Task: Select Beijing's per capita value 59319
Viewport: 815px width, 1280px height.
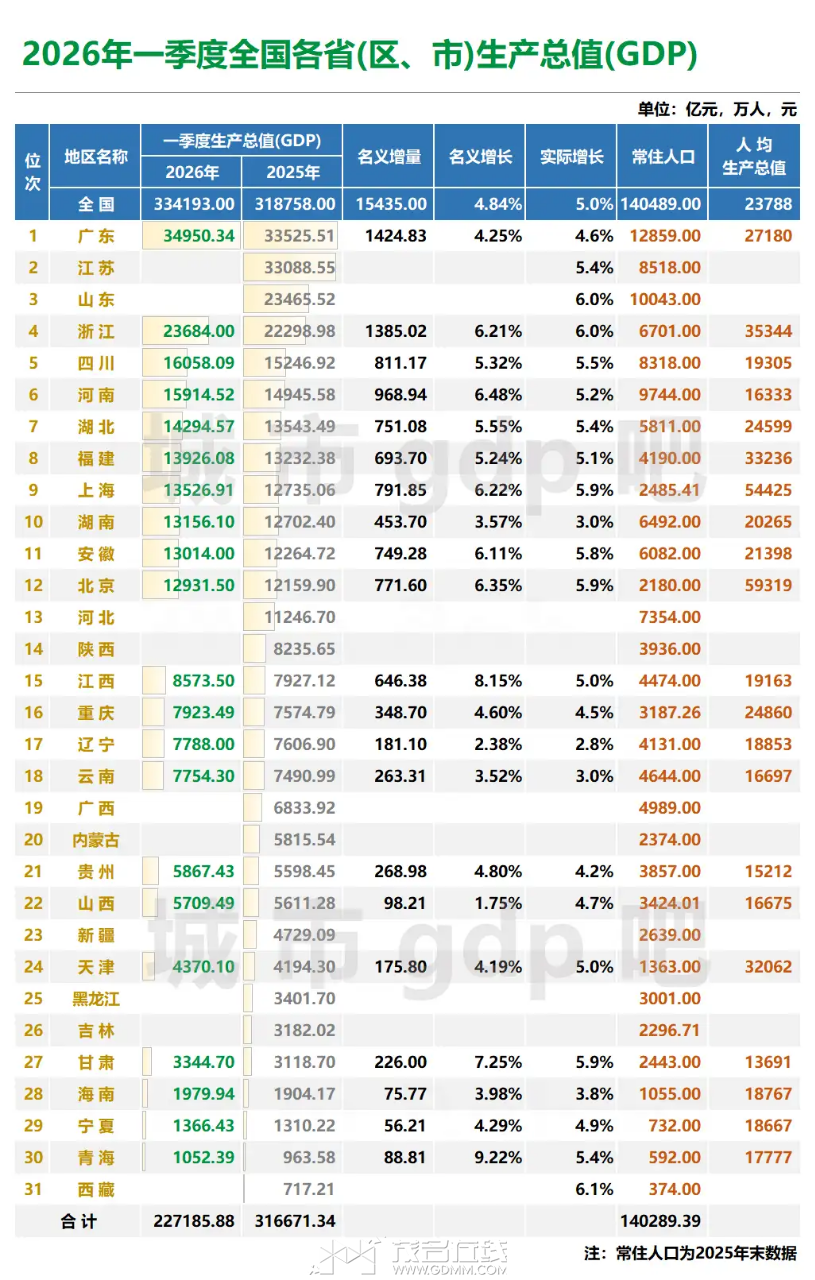Action: tap(768, 585)
